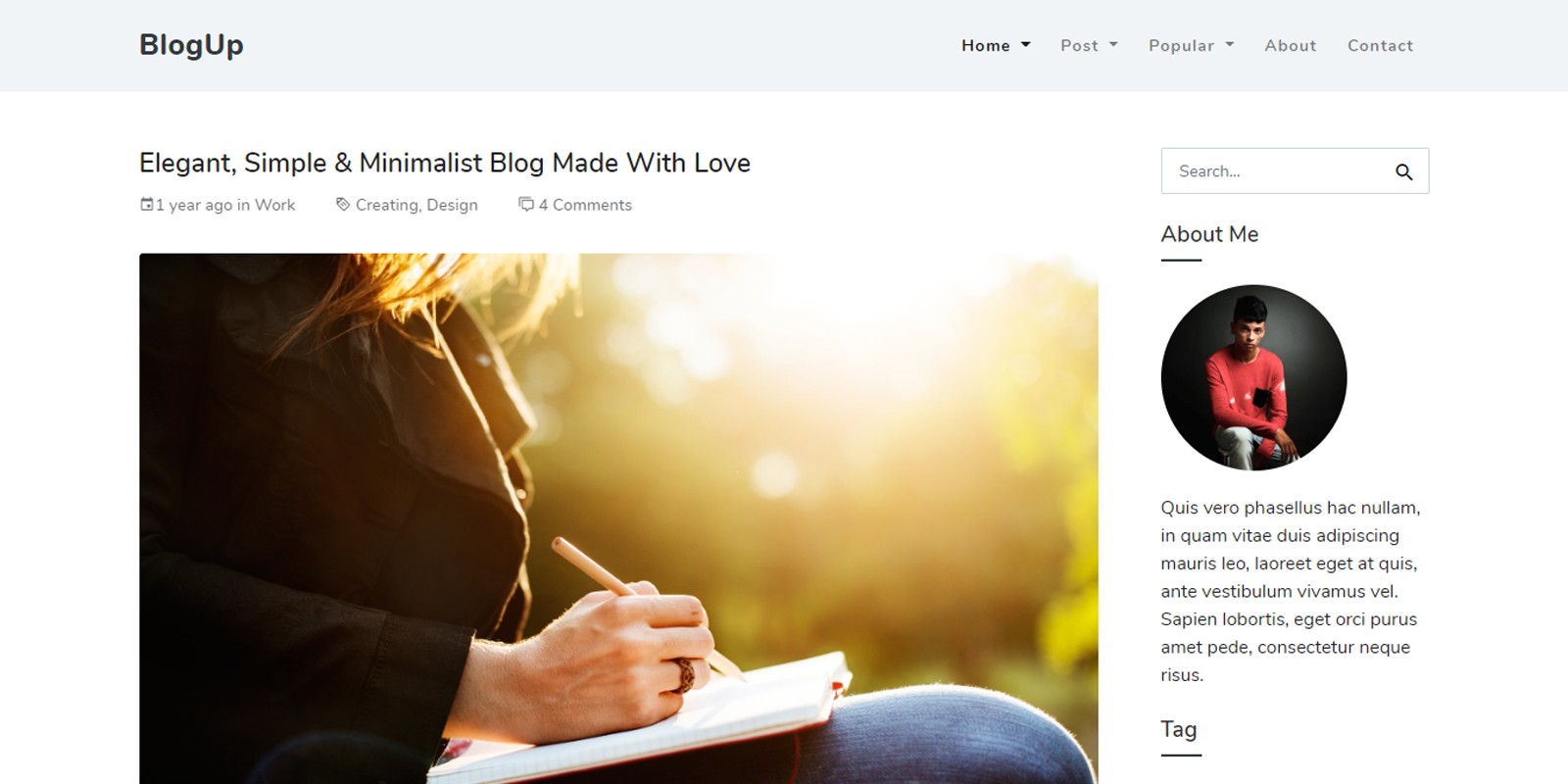Click the tag icon before Creating
This screenshot has width=1568, height=784.
pos(343,204)
